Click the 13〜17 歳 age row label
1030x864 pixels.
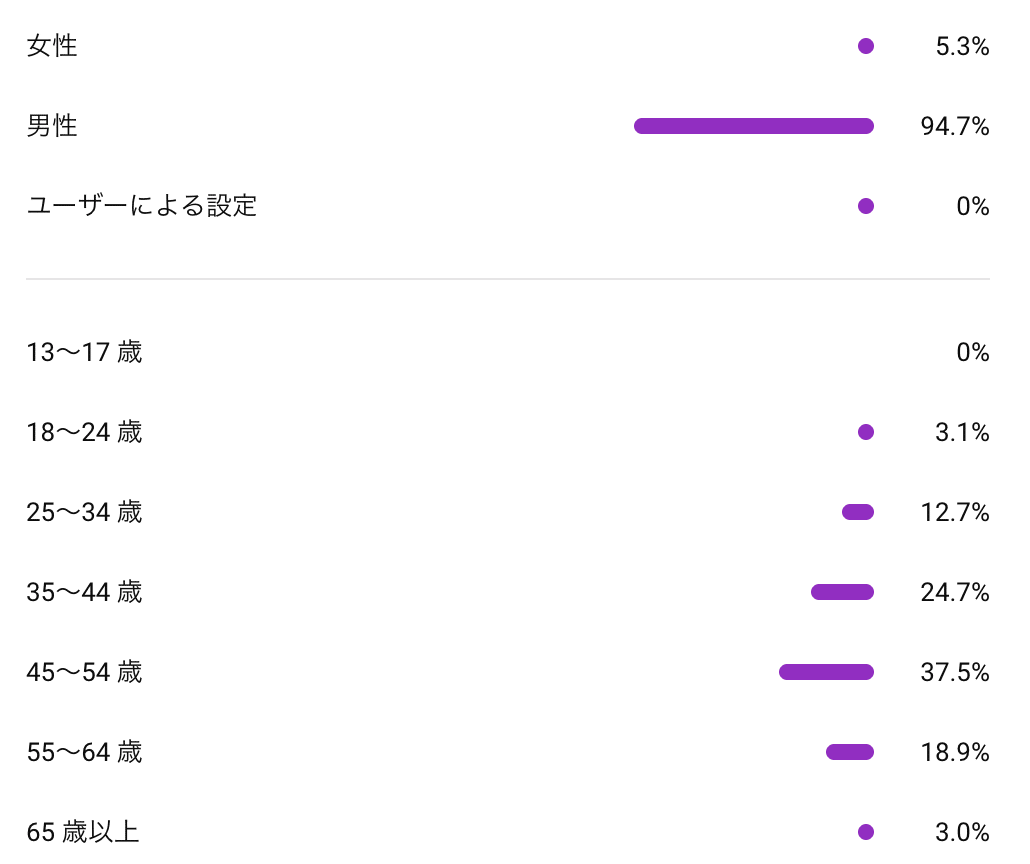click(x=84, y=353)
